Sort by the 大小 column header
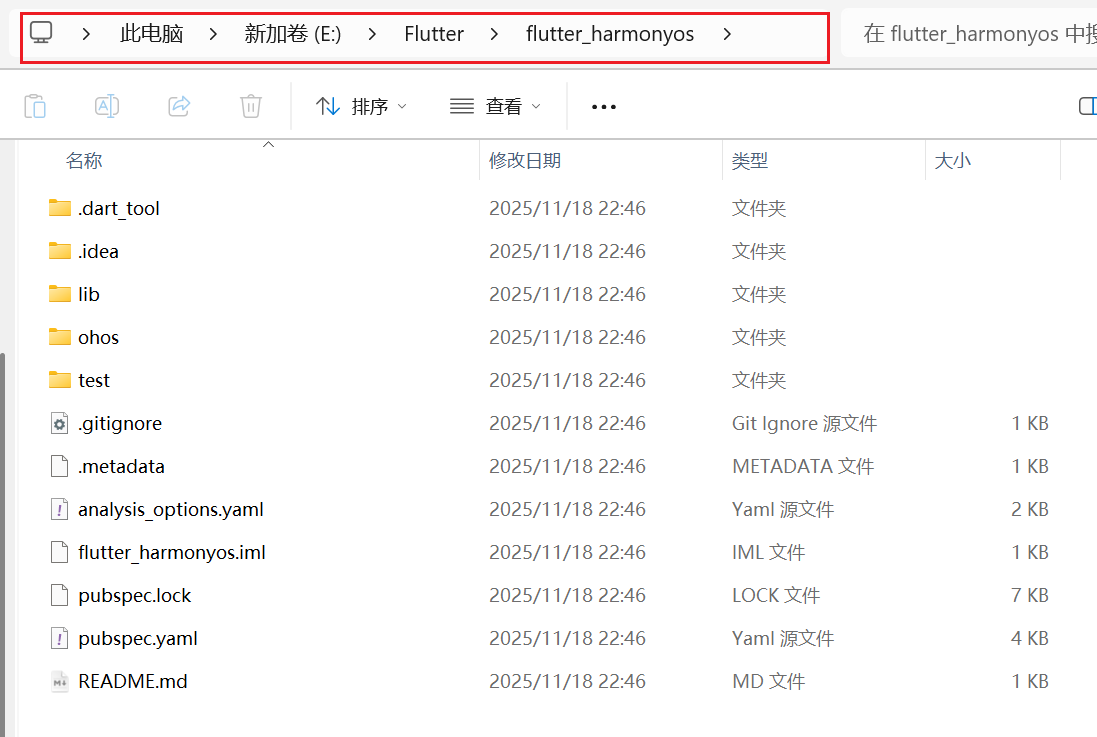This screenshot has width=1097, height=737. 952,161
